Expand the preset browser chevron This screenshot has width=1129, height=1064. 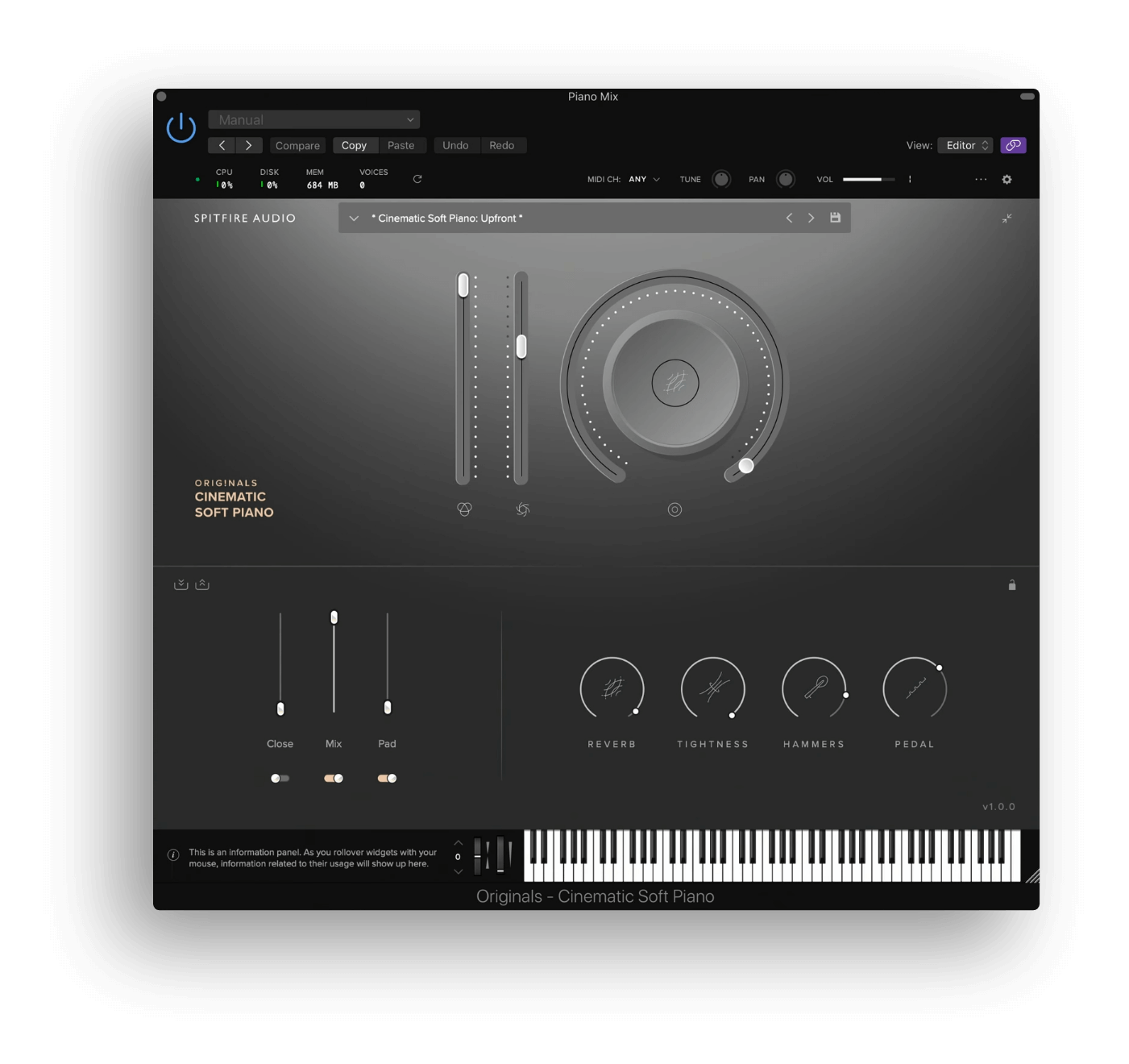(x=354, y=218)
